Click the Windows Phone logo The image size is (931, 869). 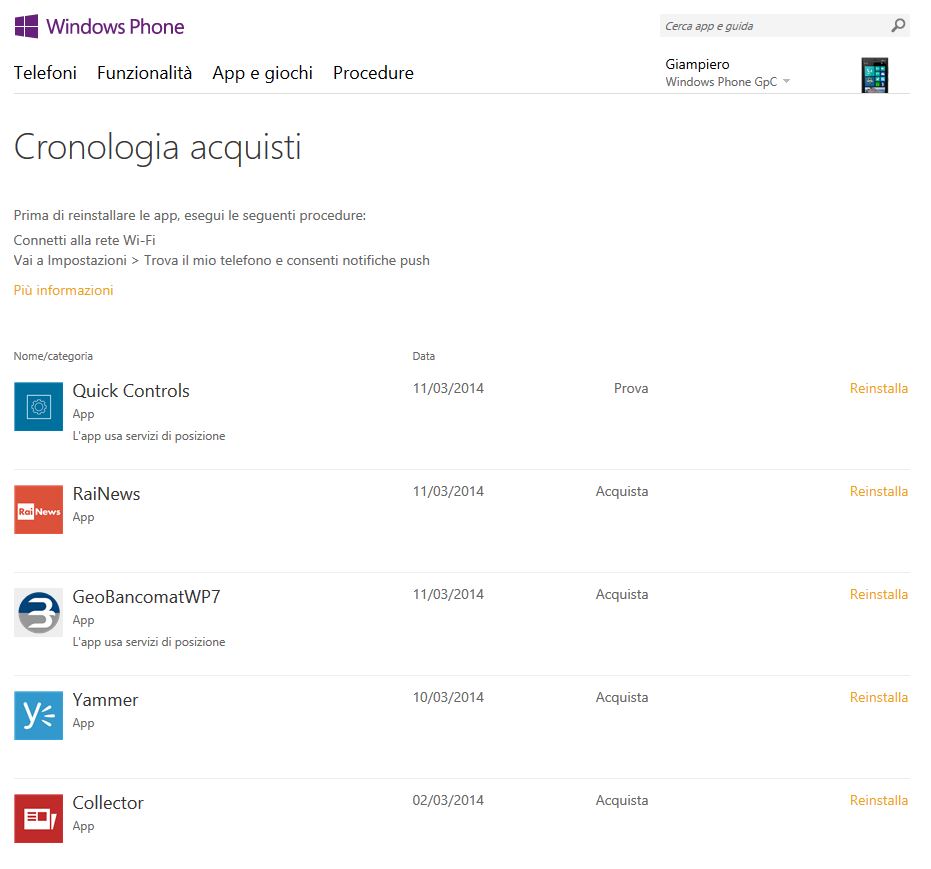99,27
